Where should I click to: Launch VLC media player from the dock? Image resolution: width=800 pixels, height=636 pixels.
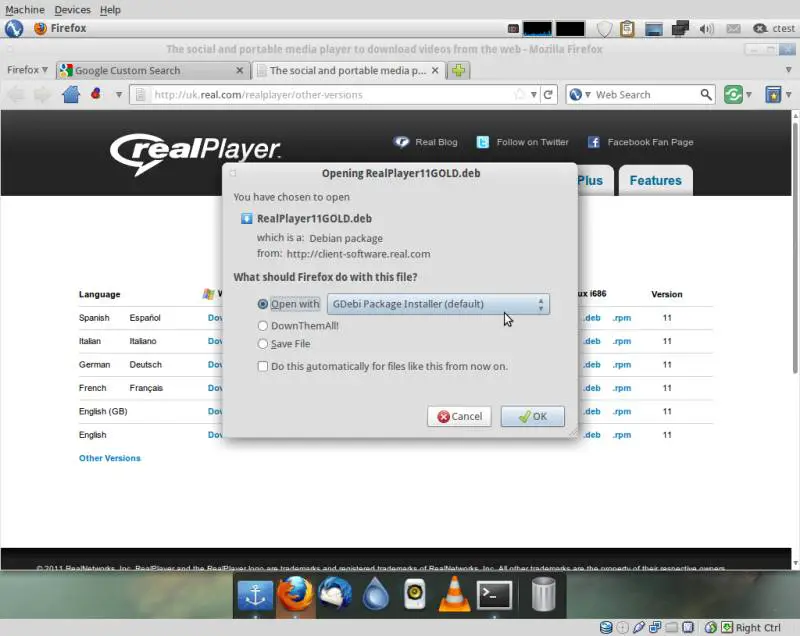454,594
